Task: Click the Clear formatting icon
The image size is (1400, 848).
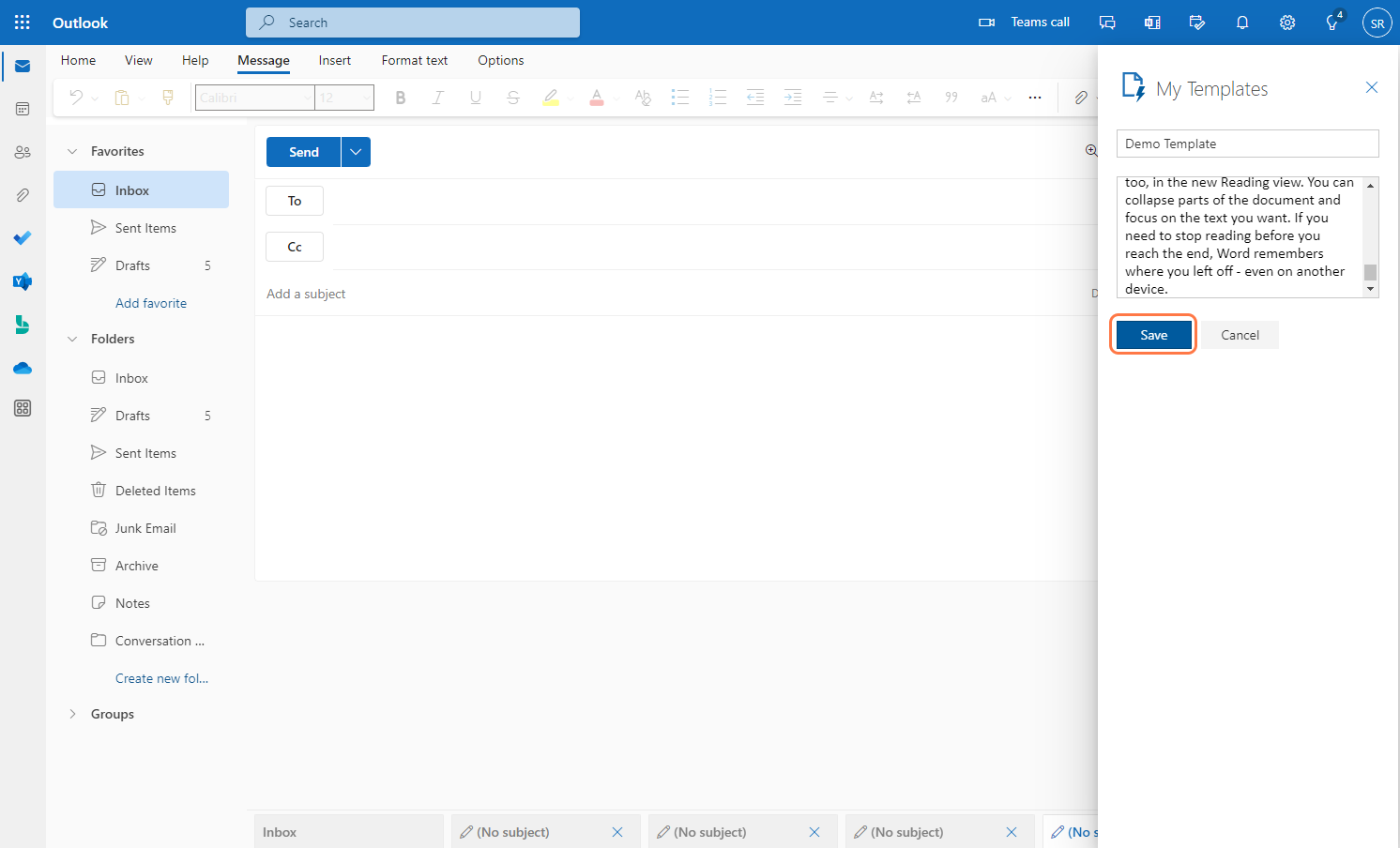Action: (643, 98)
